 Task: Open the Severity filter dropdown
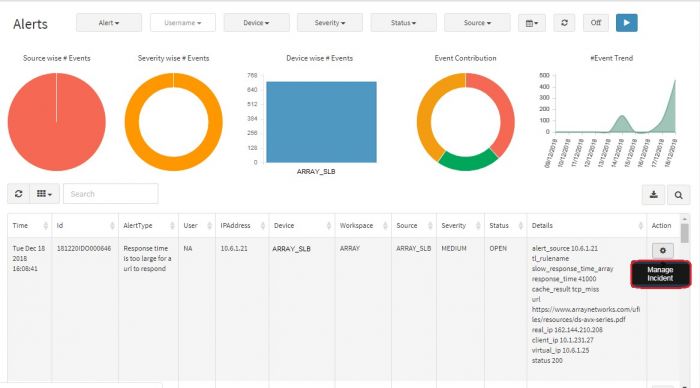pyautogui.click(x=330, y=23)
